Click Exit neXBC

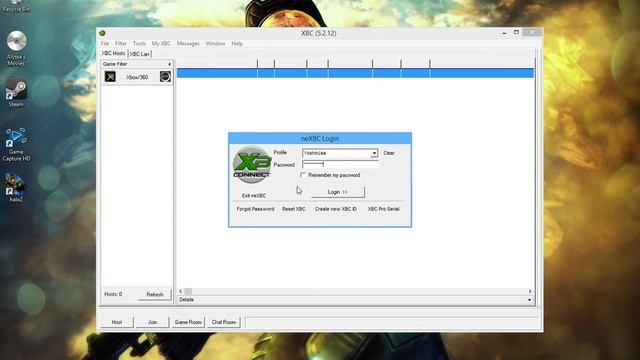[254, 196]
